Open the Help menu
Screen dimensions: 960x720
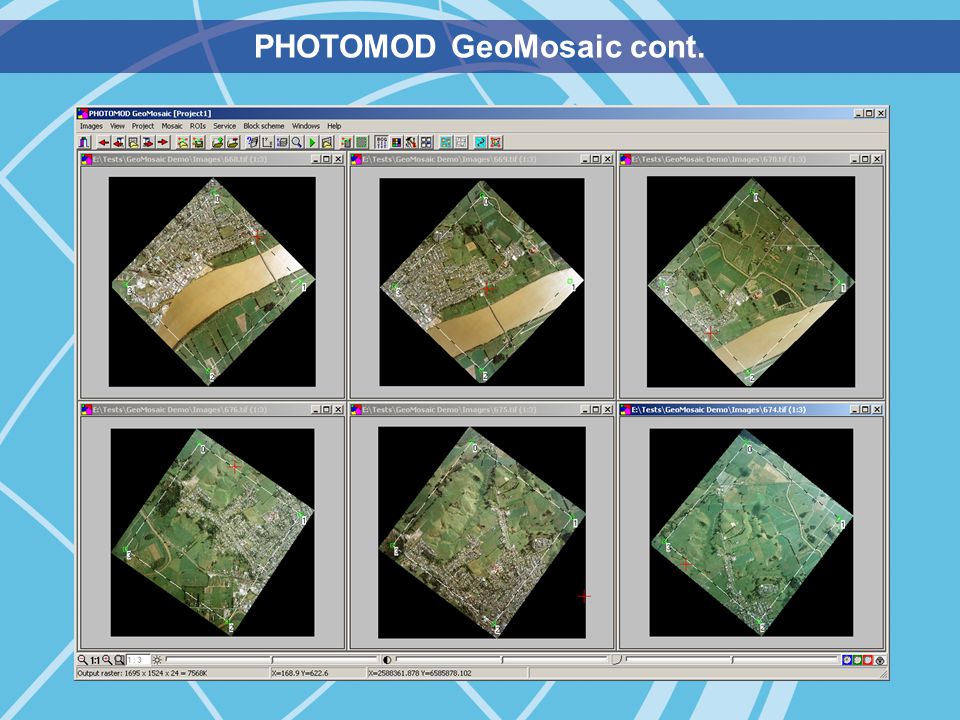coord(334,126)
